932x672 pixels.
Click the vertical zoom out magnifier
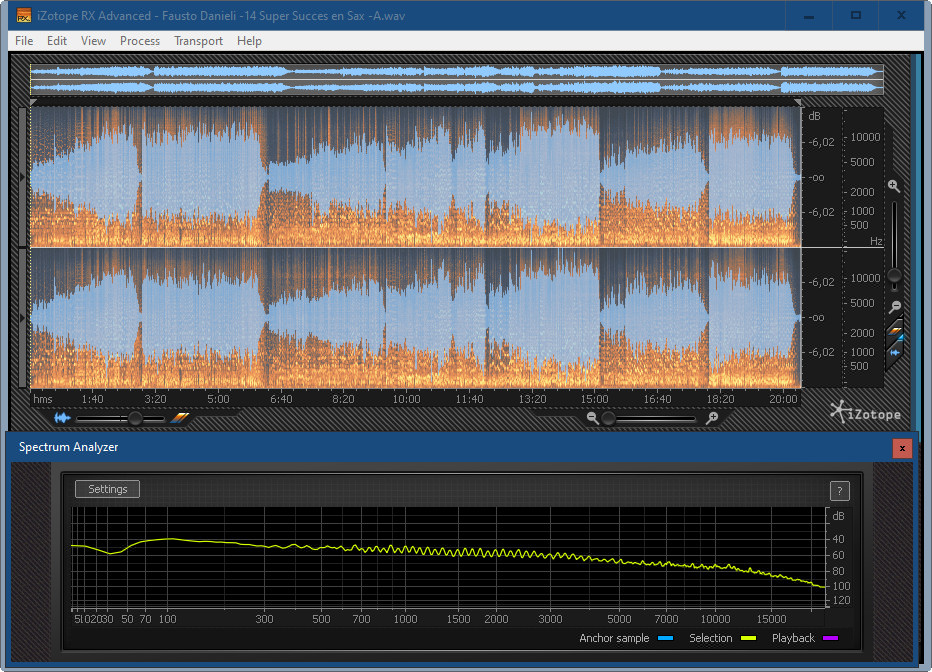point(894,307)
